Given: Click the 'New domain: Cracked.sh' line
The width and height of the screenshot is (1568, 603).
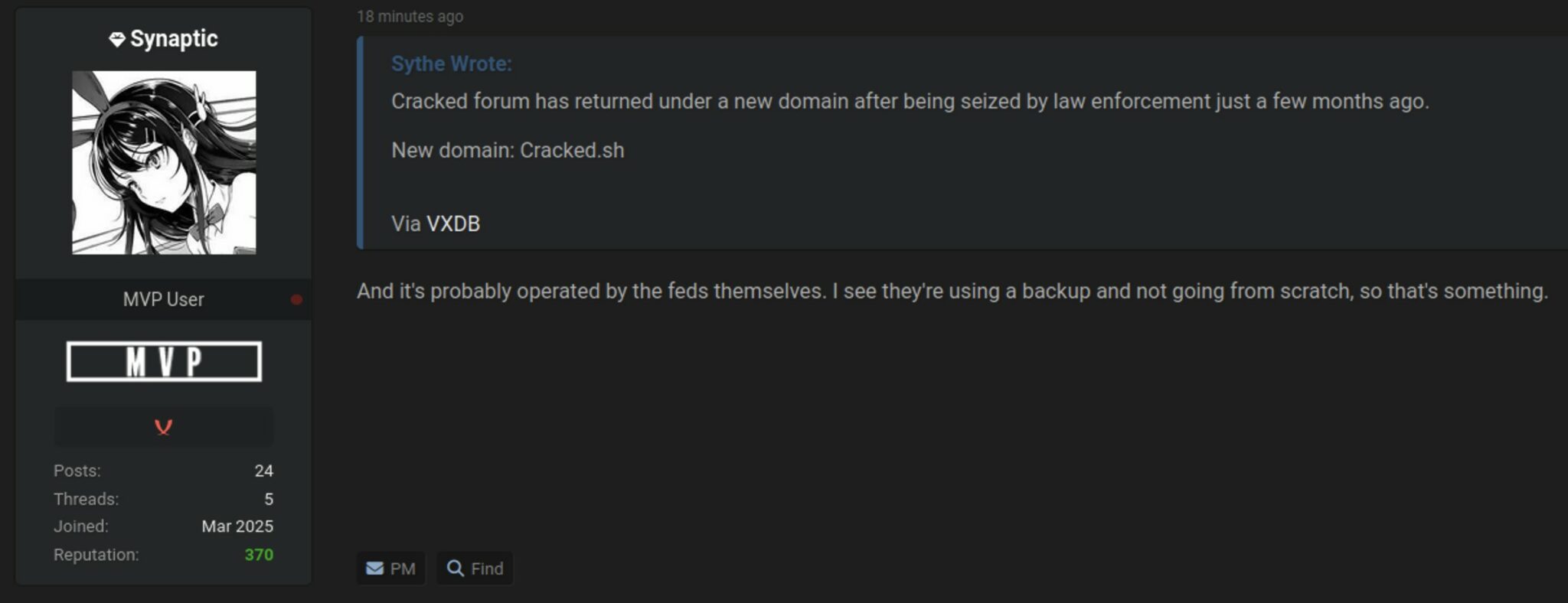Looking at the screenshot, I should pos(508,150).
